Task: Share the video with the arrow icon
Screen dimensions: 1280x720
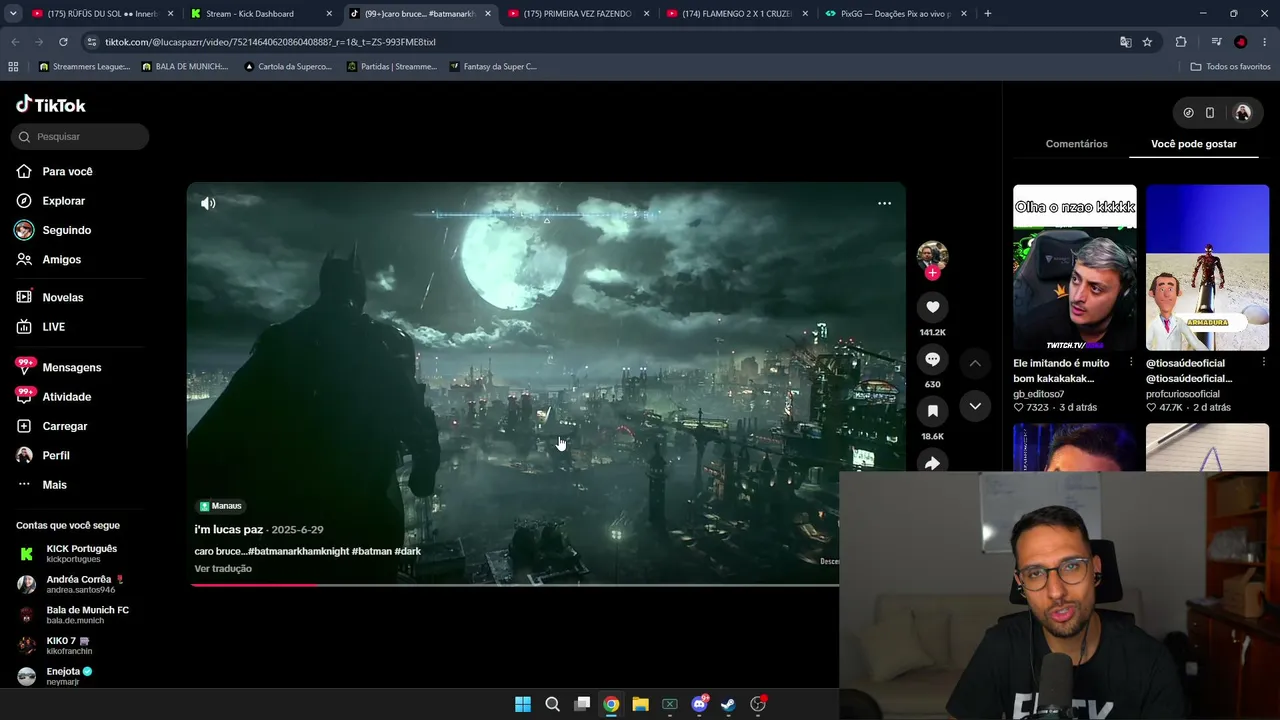Action: (932, 463)
